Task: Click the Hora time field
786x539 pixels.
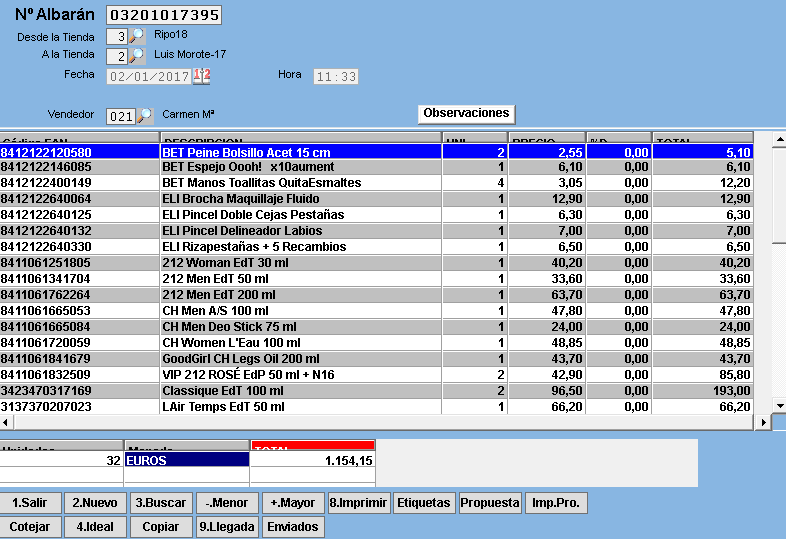Action: click(336, 77)
